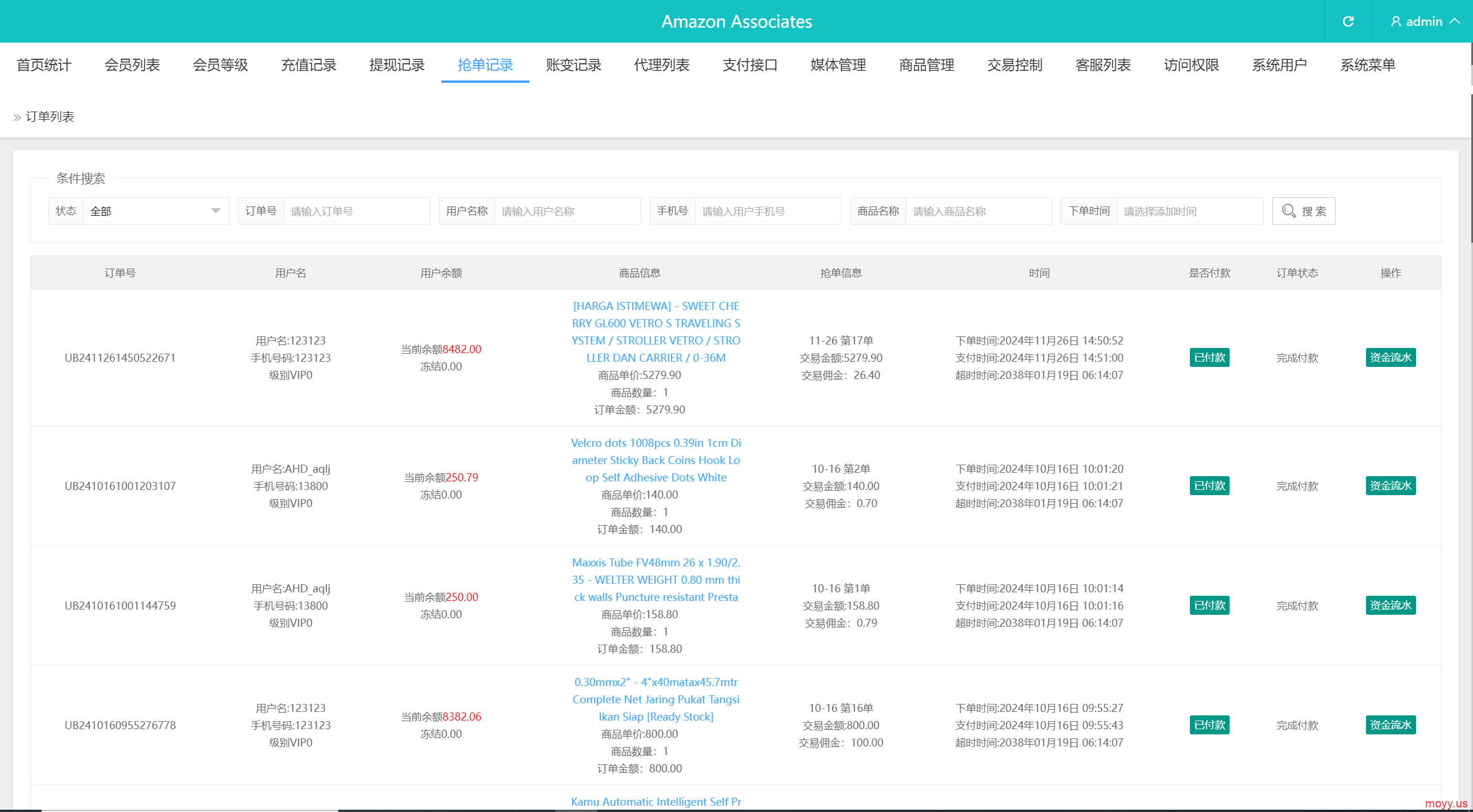Click the refresh icon in header

1348,21
